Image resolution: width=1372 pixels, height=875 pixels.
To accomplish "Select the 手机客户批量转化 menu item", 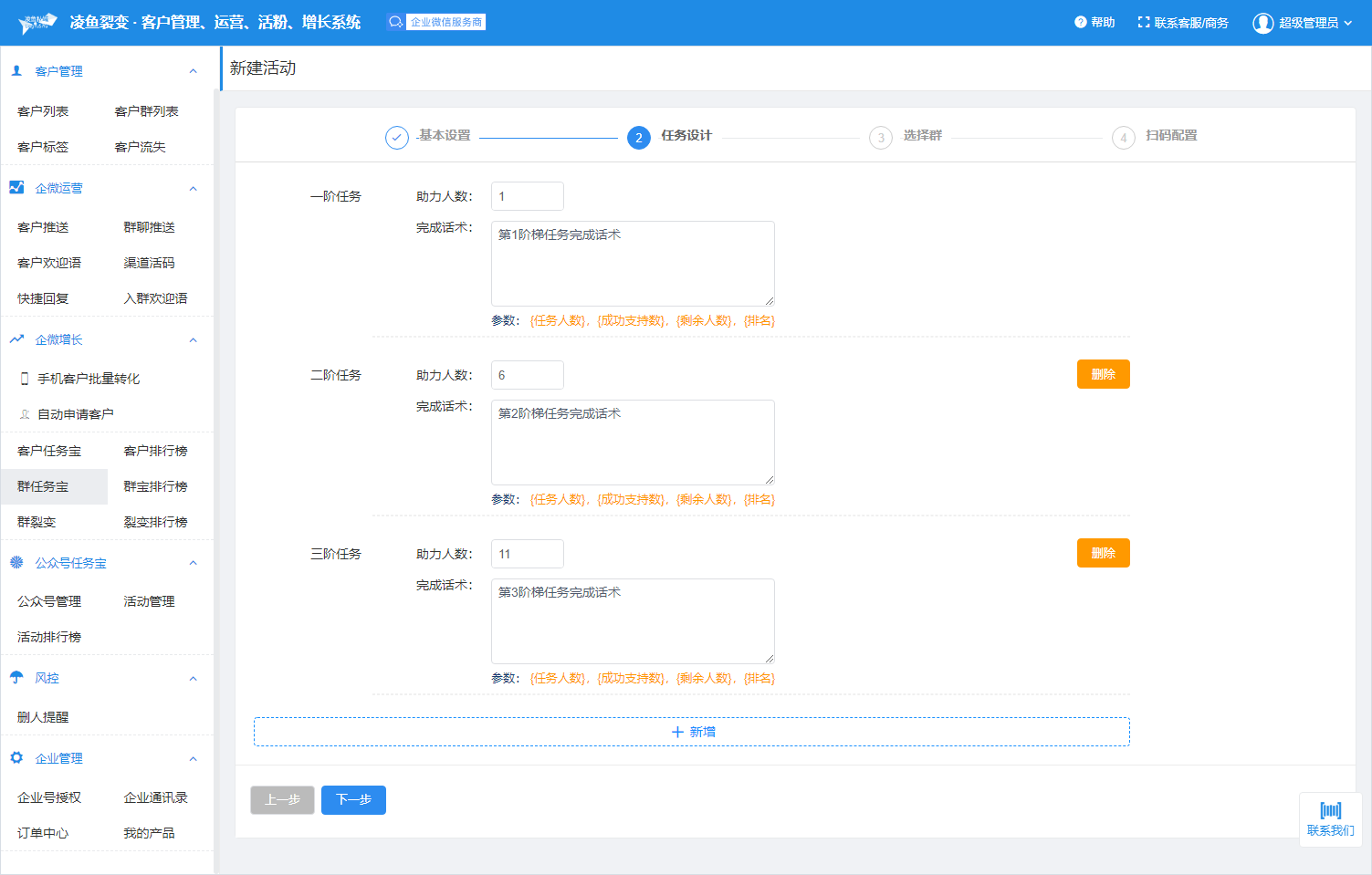I will 88,379.
